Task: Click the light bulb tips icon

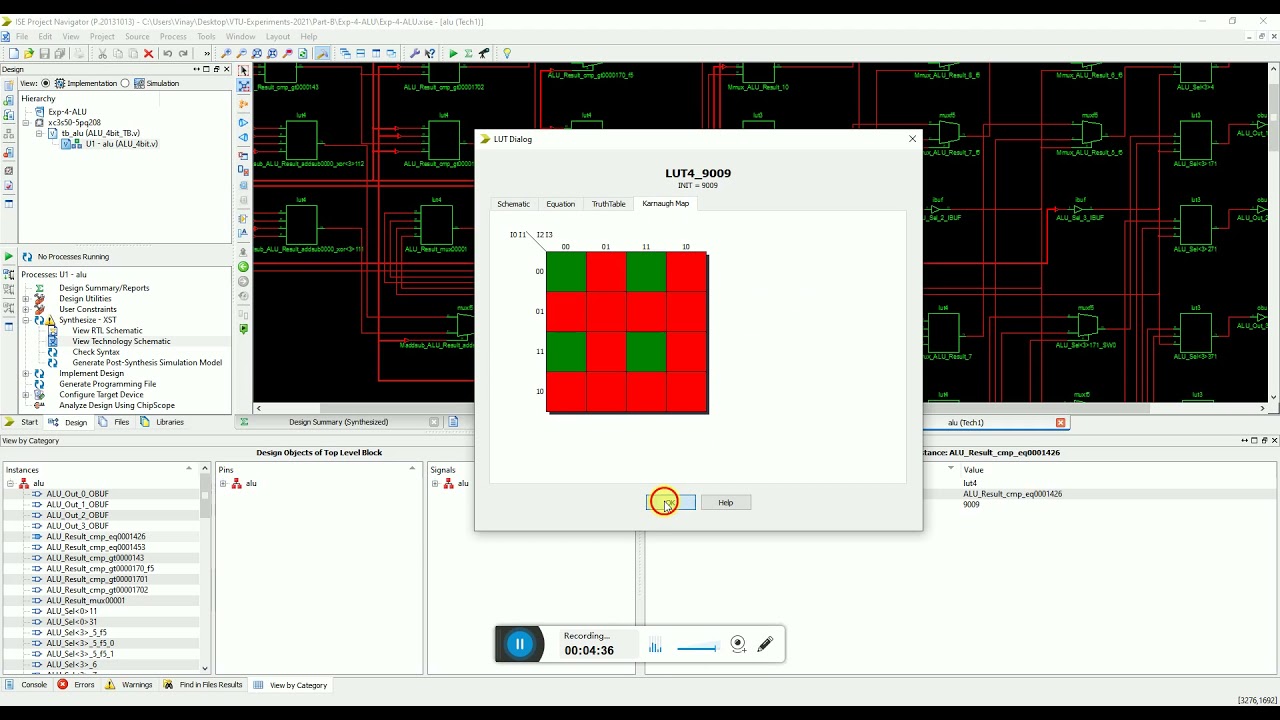Action: [507, 53]
